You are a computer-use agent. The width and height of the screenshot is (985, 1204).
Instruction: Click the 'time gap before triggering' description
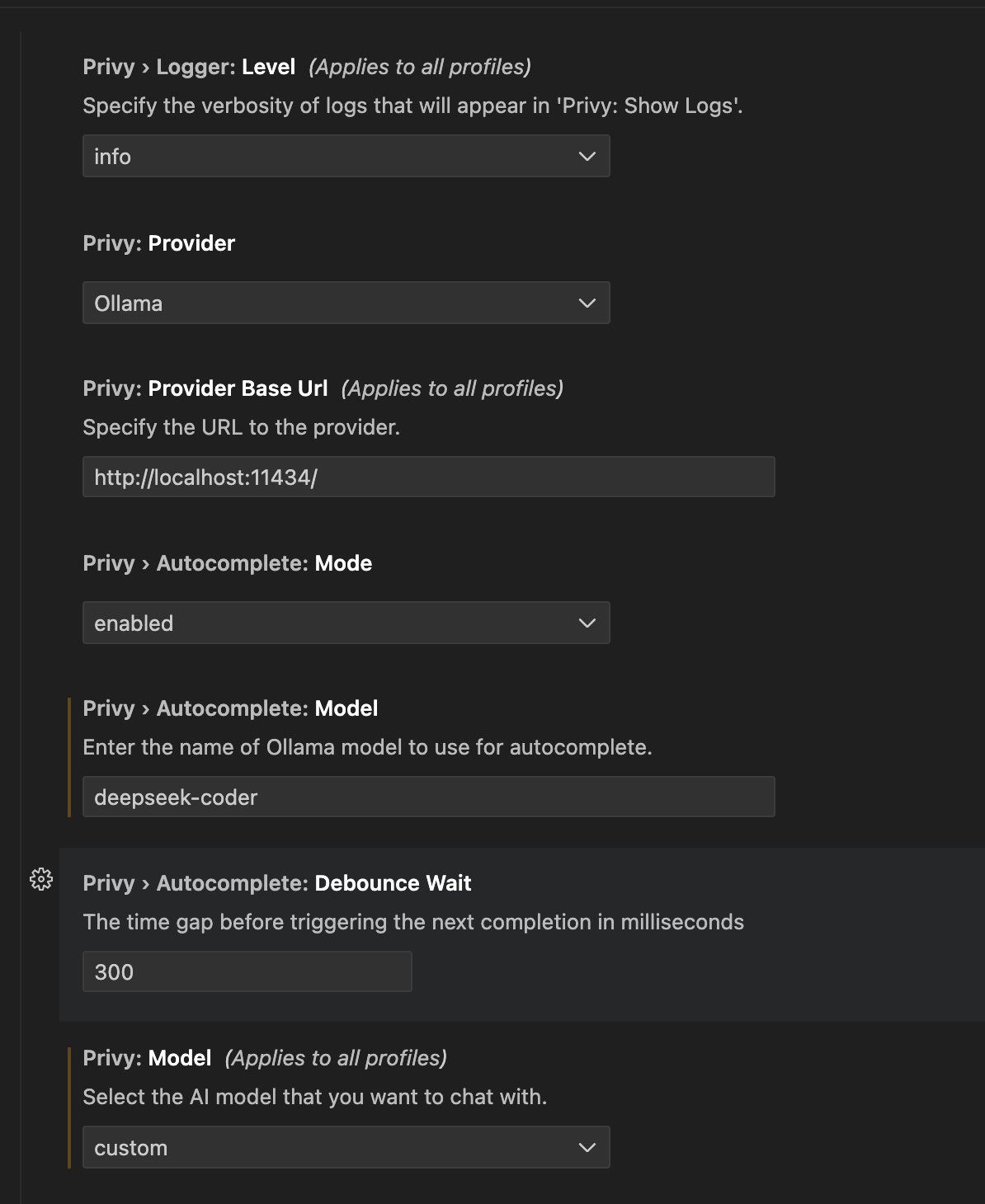coord(413,922)
